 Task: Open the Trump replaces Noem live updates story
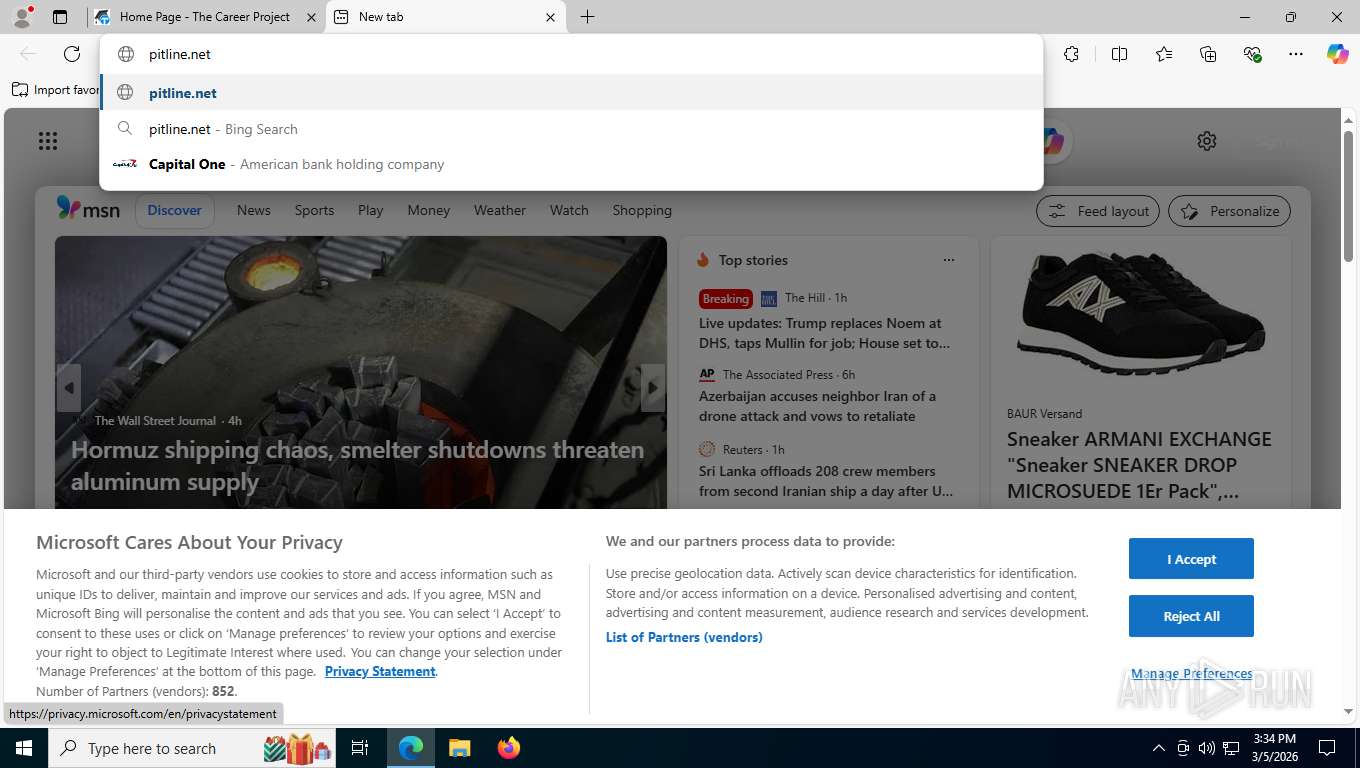point(824,333)
